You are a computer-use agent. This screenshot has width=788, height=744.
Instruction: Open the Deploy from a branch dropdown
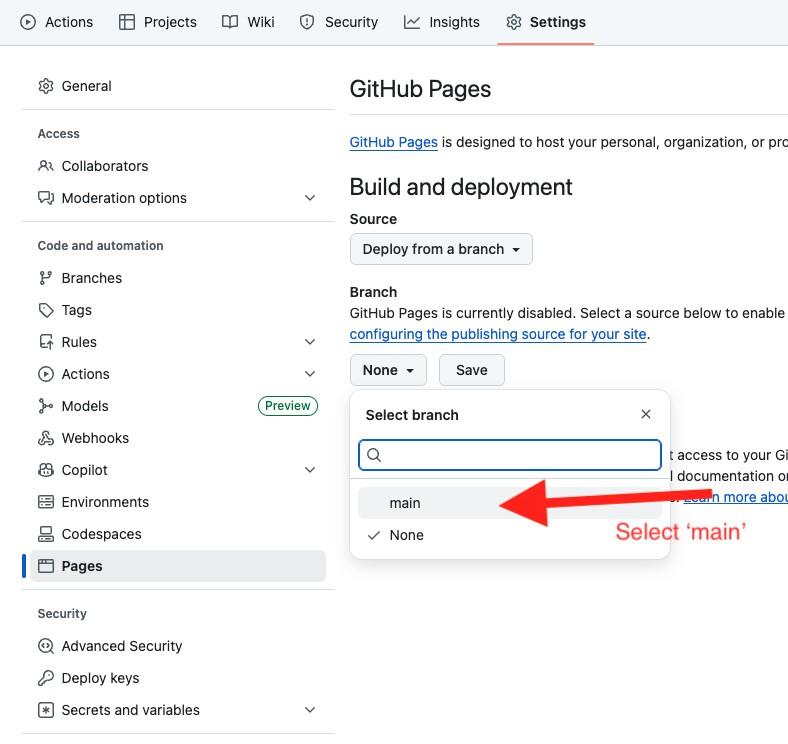point(441,249)
